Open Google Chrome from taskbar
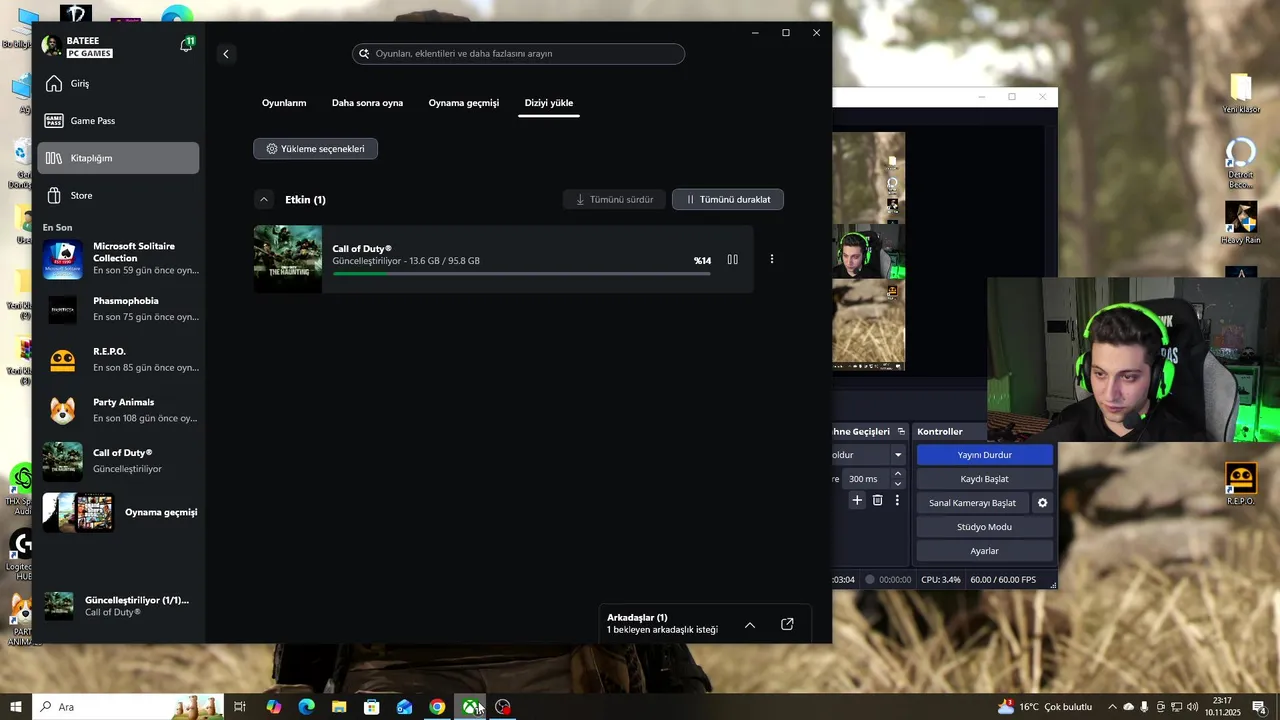 (x=437, y=707)
